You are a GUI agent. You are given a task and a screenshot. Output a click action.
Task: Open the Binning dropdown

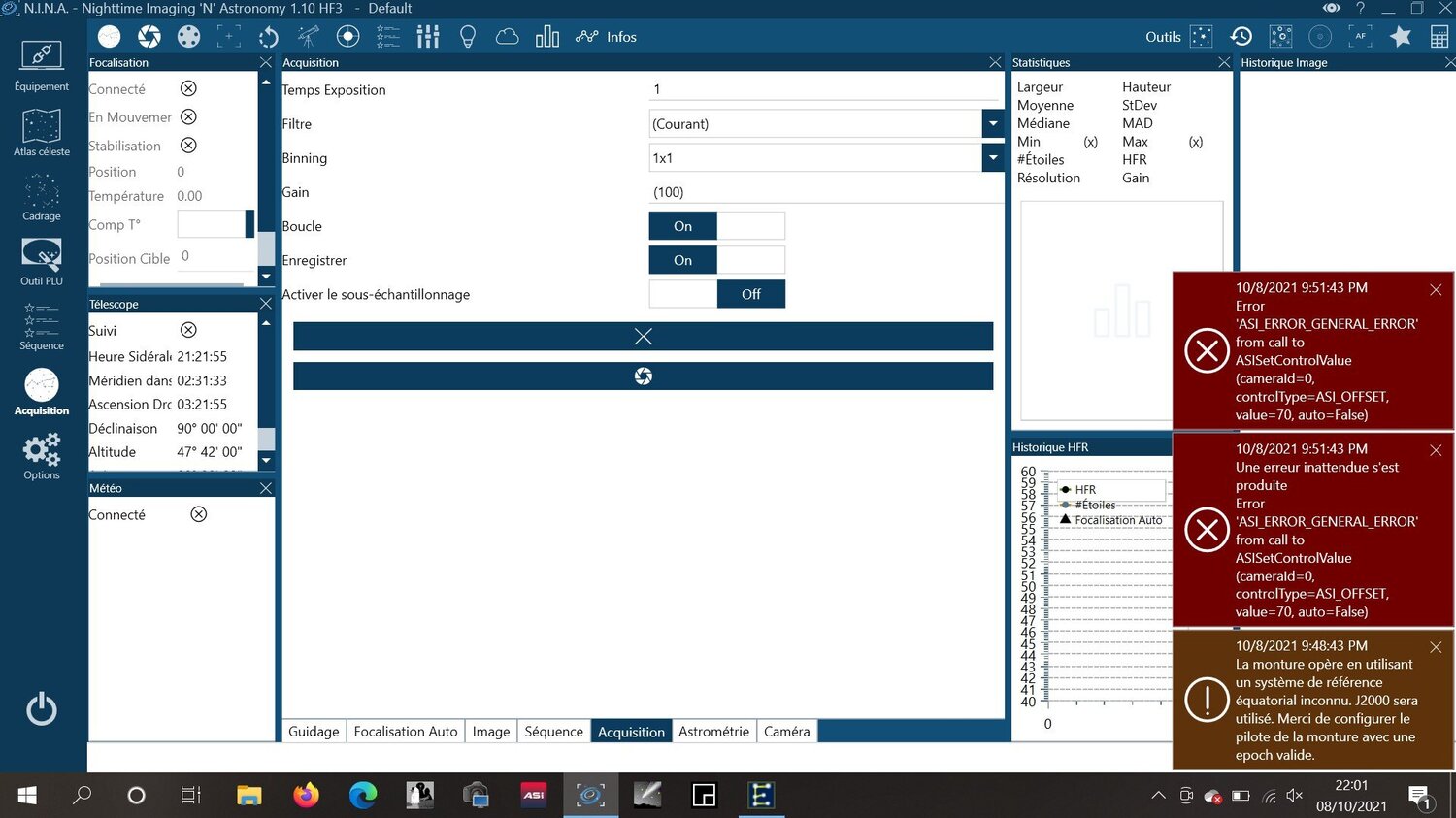pyautogui.click(x=992, y=158)
